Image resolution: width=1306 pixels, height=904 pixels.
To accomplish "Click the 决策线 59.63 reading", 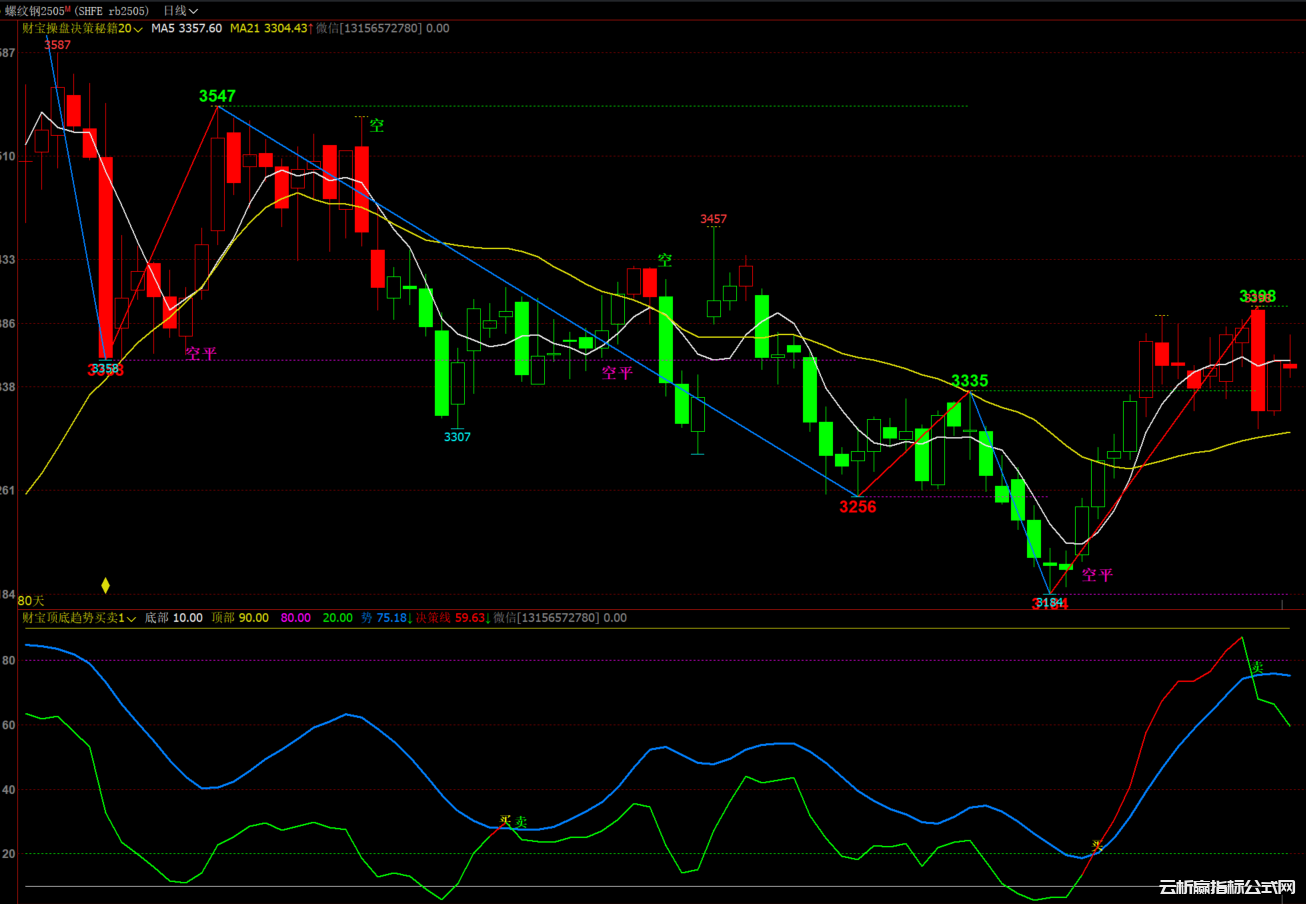I will pos(452,618).
